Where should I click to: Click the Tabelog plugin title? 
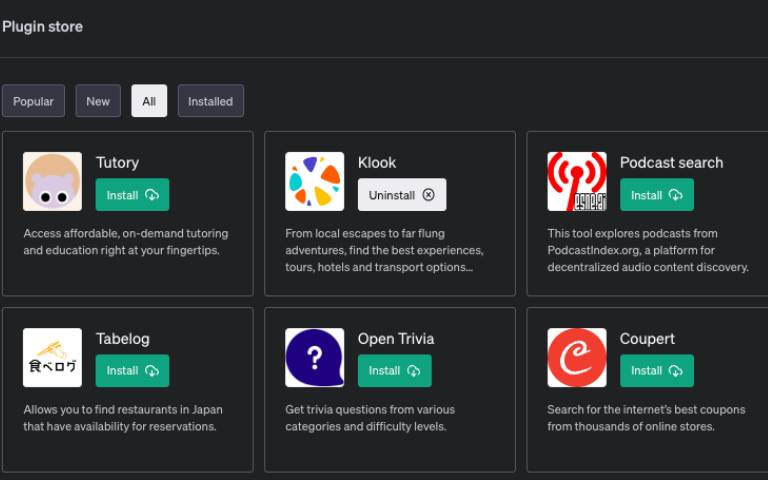pyautogui.click(x=123, y=339)
